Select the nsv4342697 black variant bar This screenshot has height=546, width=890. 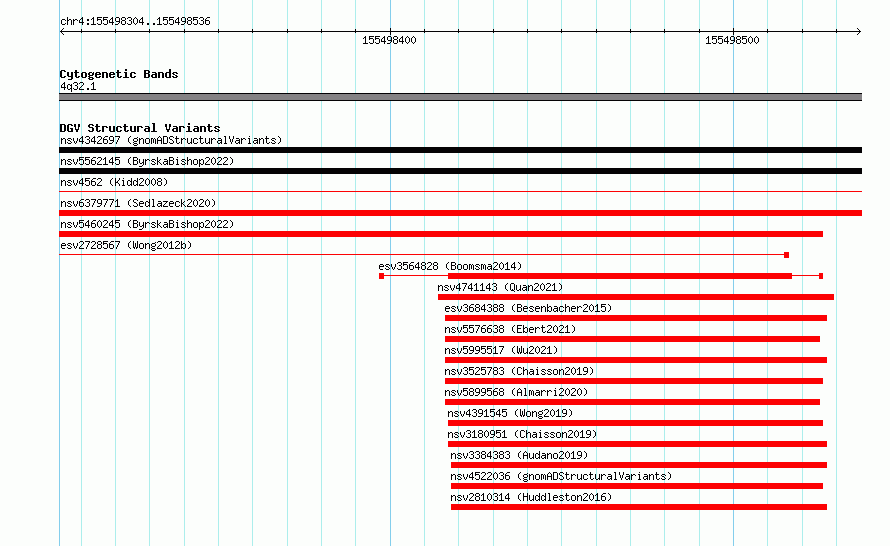tap(460, 150)
